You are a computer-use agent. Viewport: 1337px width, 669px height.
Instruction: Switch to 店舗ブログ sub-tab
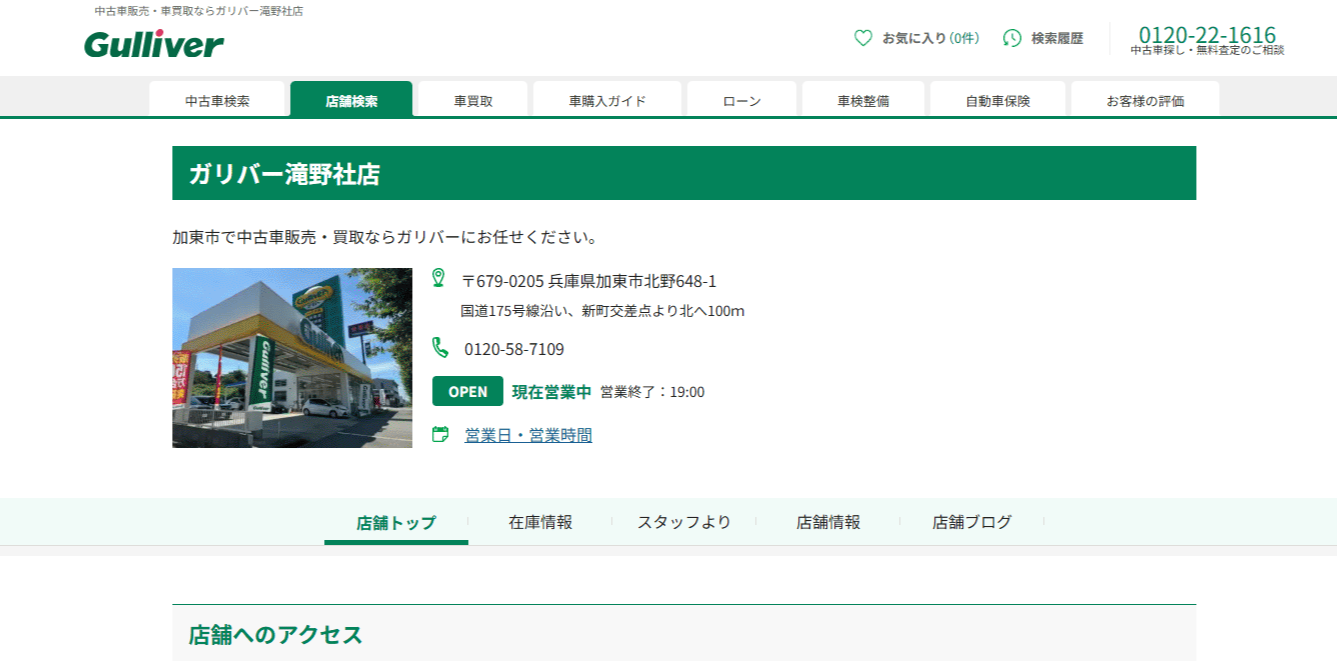[972, 522]
